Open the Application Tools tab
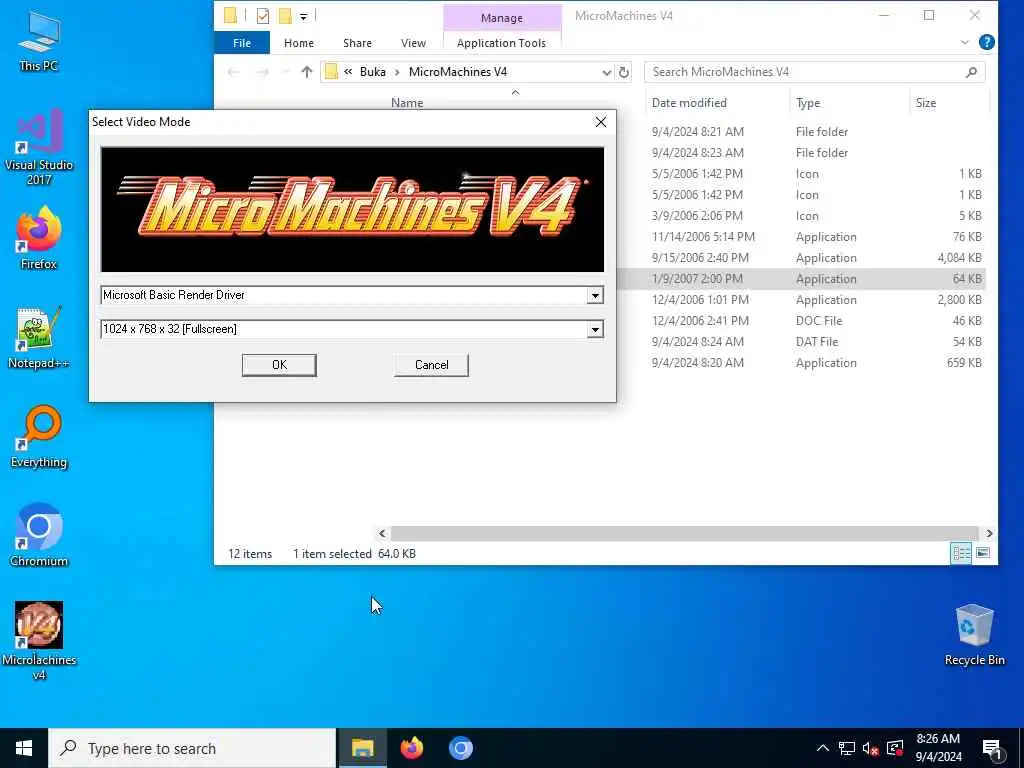This screenshot has height=768, width=1024. 501,43
